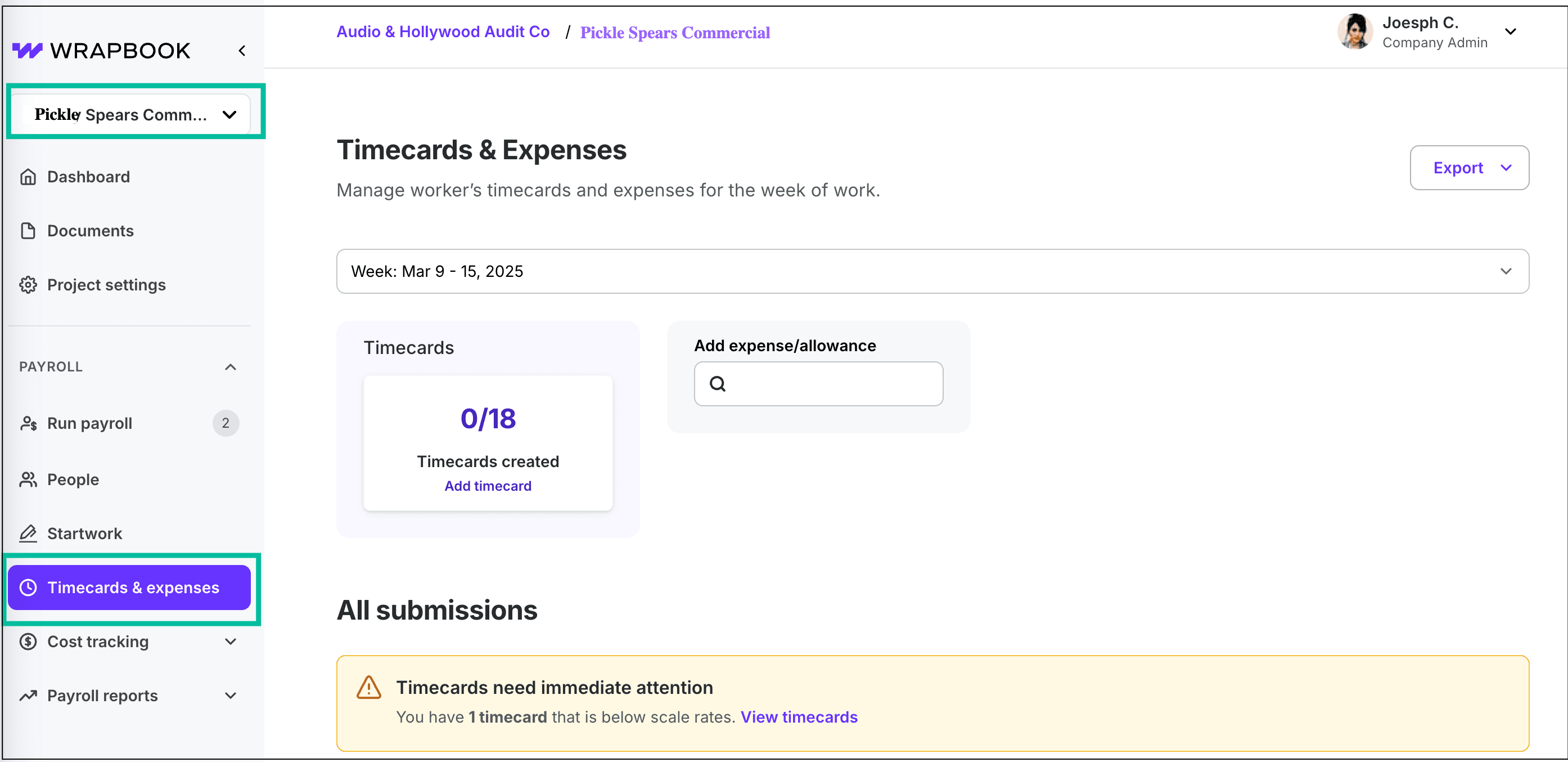Click the warning triangle alert icon
The width and height of the screenshot is (1568, 762).
coord(368,688)
